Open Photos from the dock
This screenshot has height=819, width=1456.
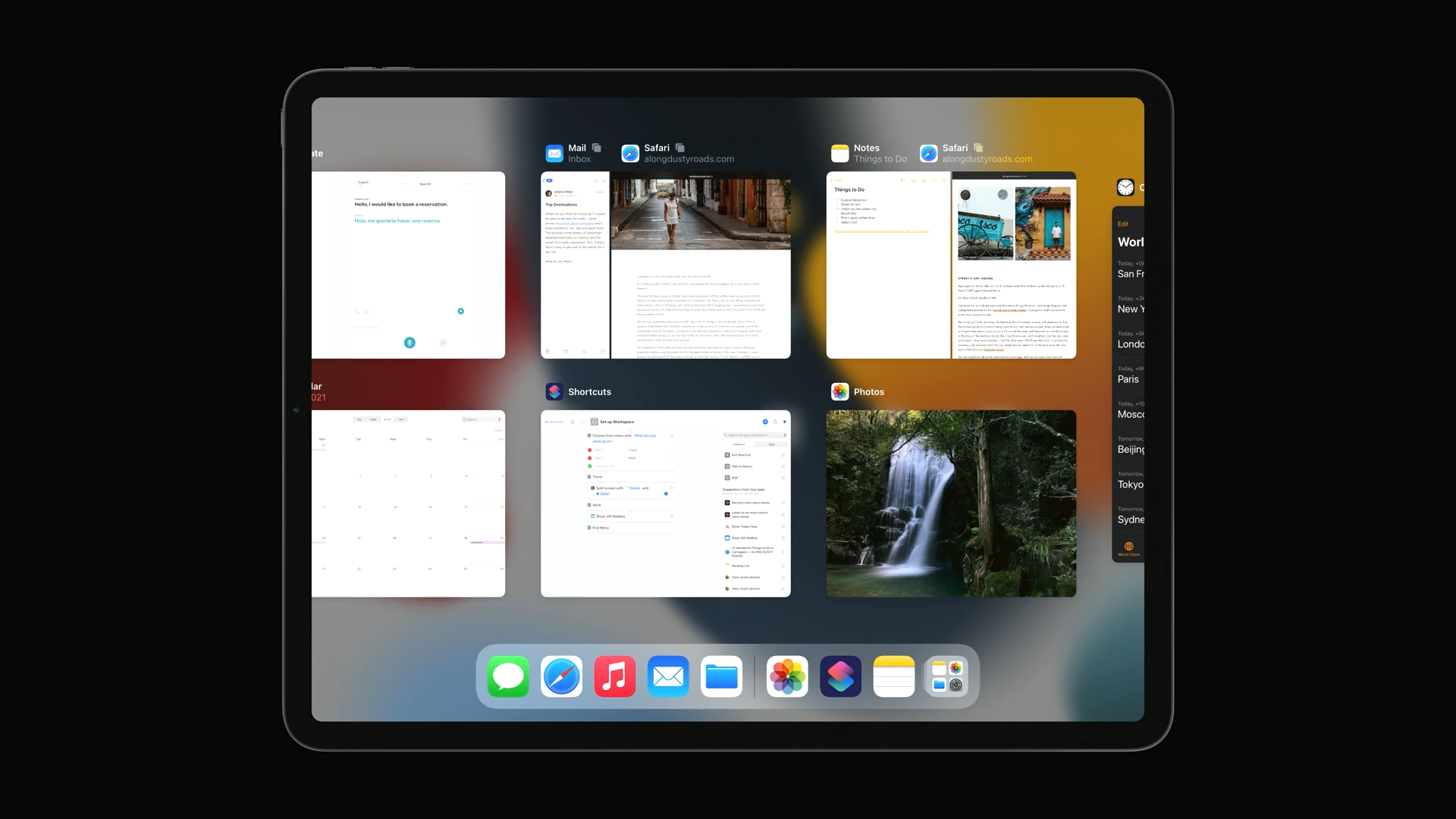pyautogui.click(x=787, y=676)
